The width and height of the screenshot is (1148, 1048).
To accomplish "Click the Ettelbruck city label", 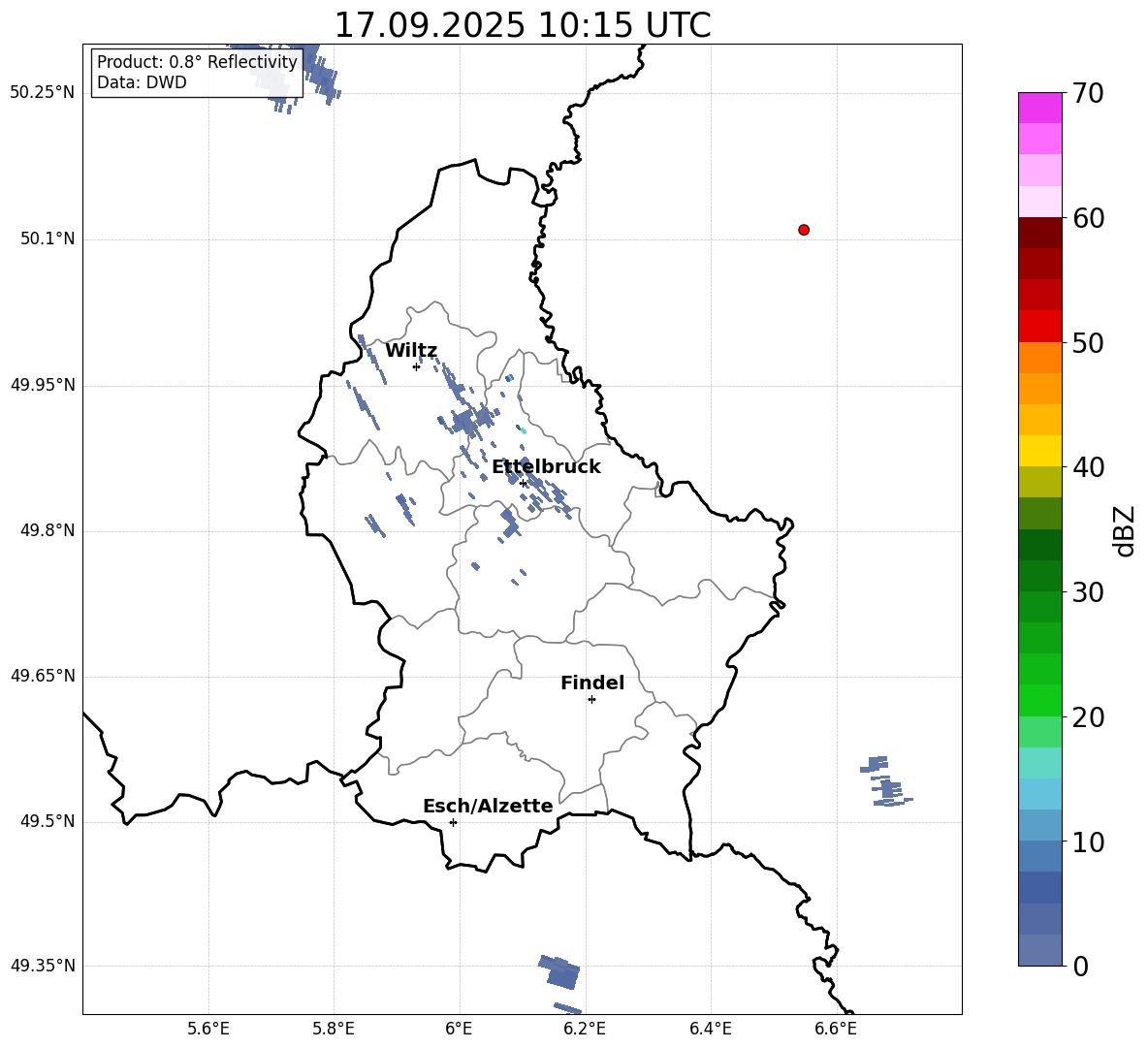I will tap(546, 467).
